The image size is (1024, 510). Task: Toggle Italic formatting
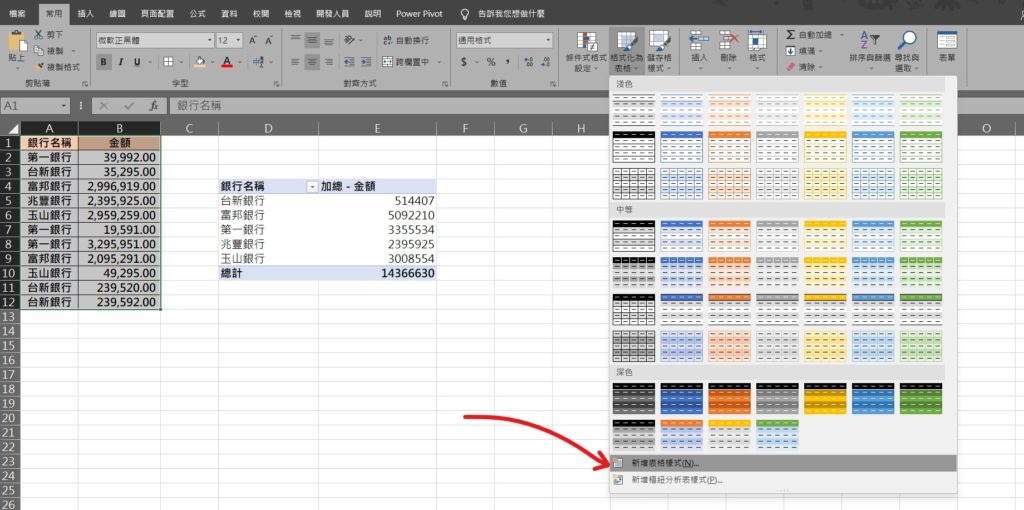(121, 62)
